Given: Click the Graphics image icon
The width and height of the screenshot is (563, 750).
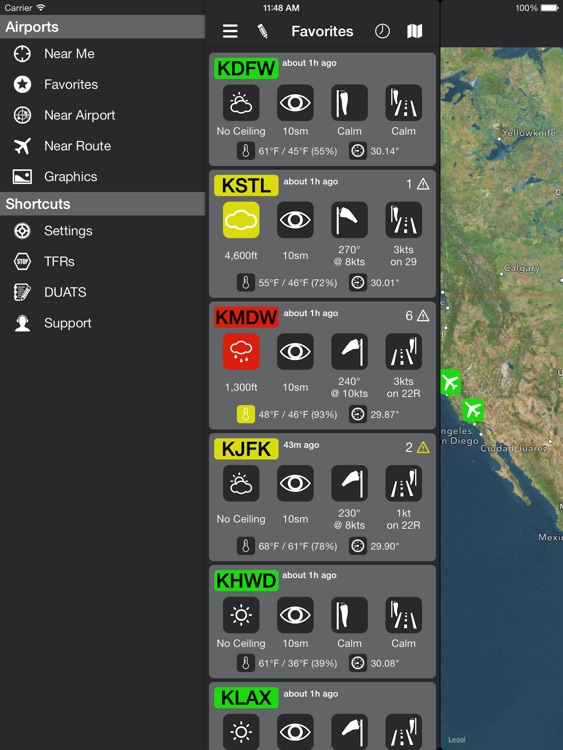Looking at the screenshot, I should pos(22,176).
